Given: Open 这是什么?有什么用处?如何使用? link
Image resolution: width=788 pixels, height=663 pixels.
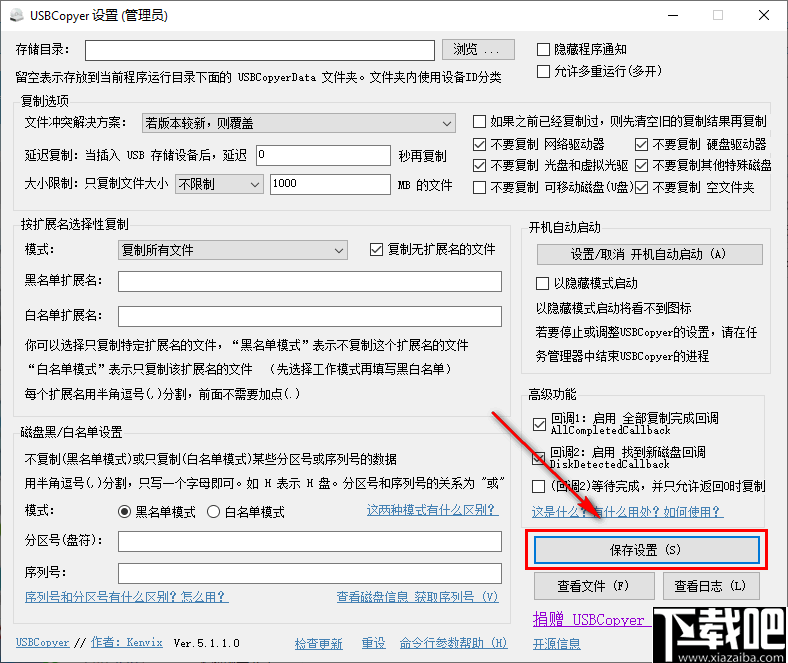Looking at the screenshot, I should pos(627,512).
